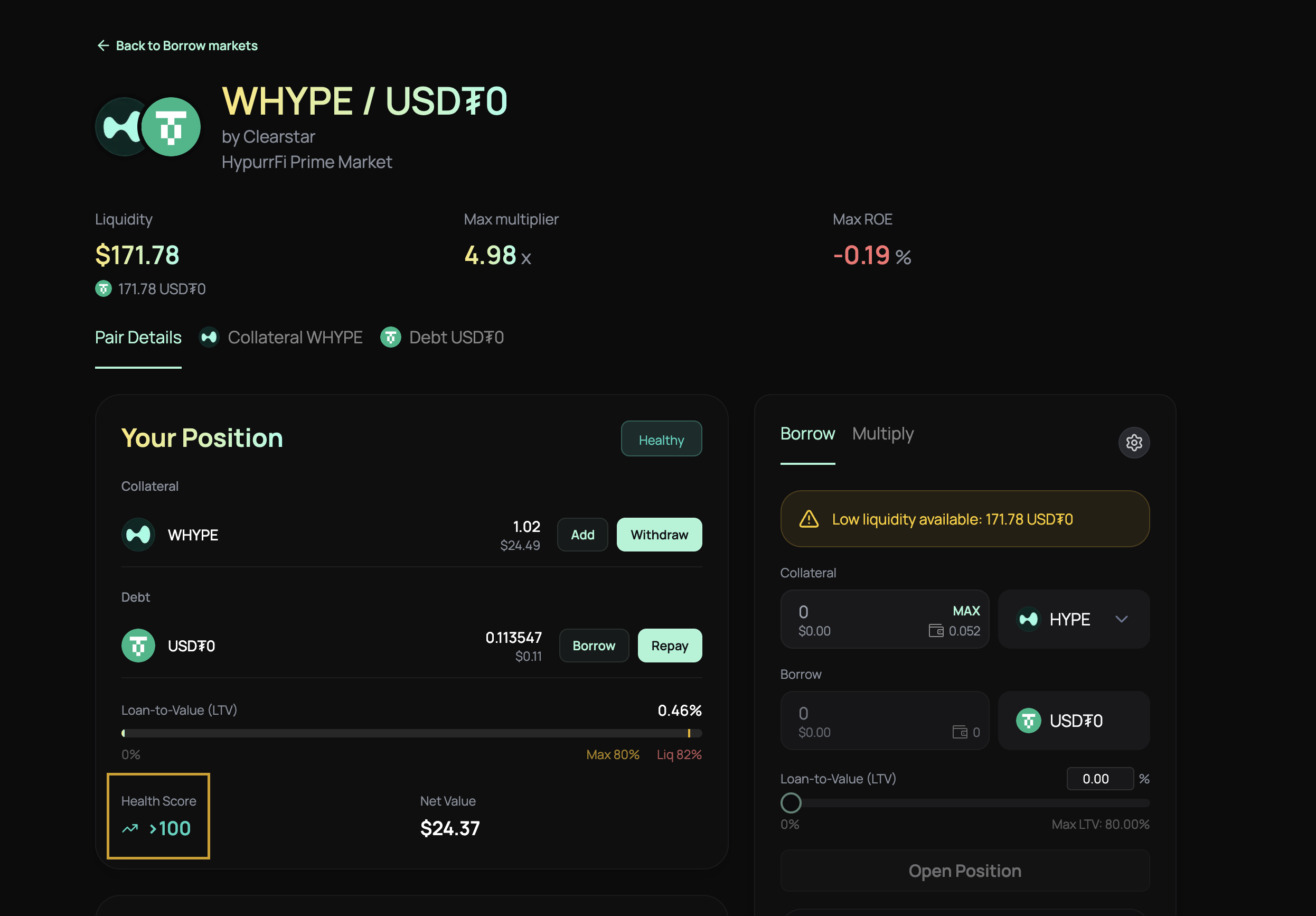The image size is (1316, 916).
Task: Click the borrow wallet balance icon
Action: point(959,732)
